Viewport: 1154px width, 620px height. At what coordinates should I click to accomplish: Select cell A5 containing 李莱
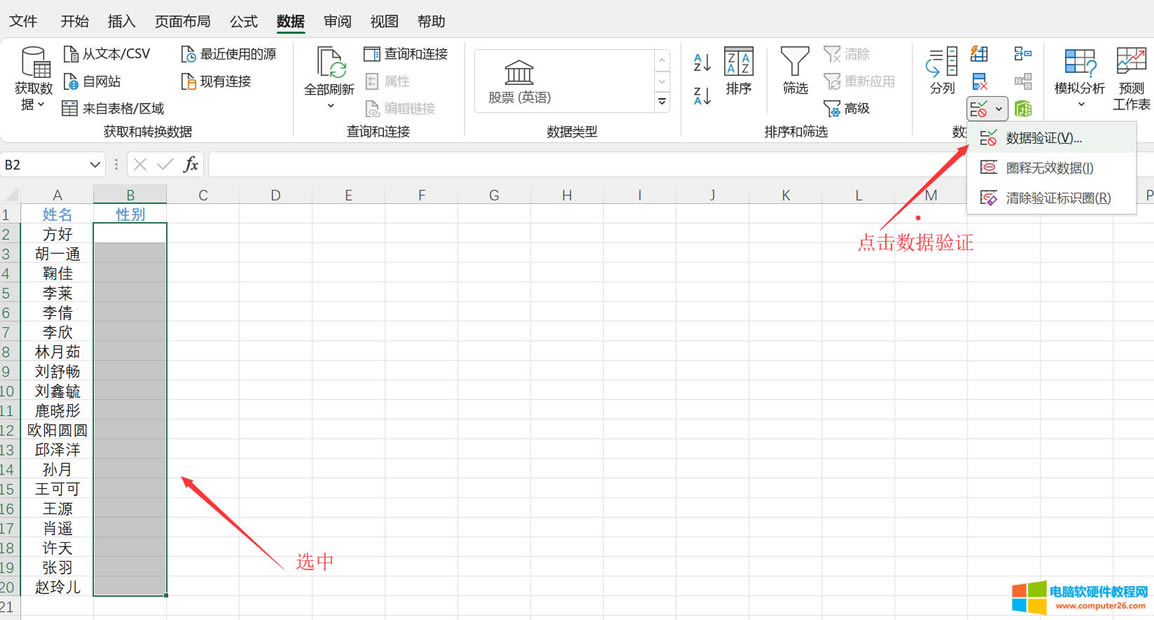click(x=57, y=293)
